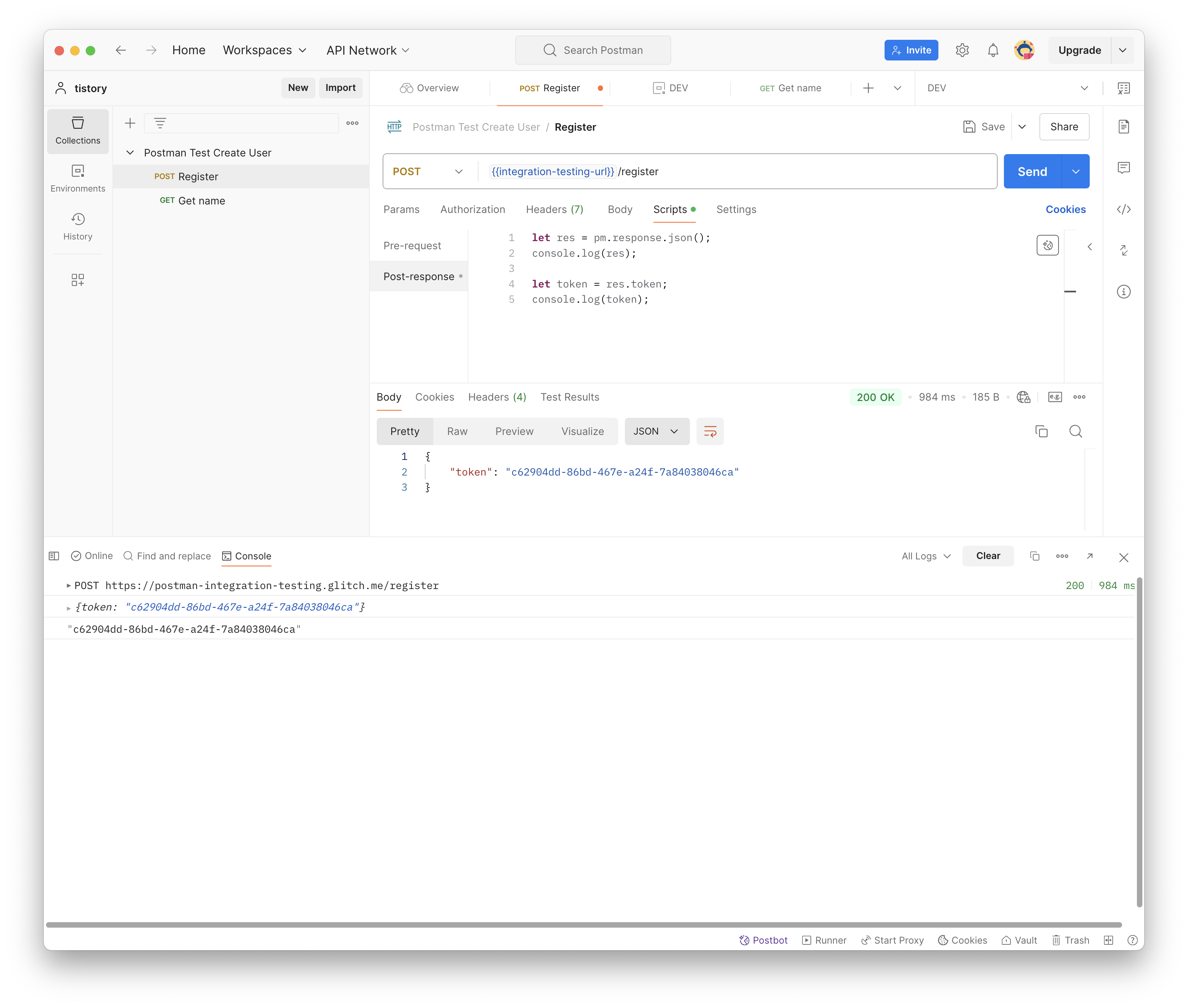Open request documentation icon in right sidebar
1188x1008 pixels.
[x=1123, y=126]
